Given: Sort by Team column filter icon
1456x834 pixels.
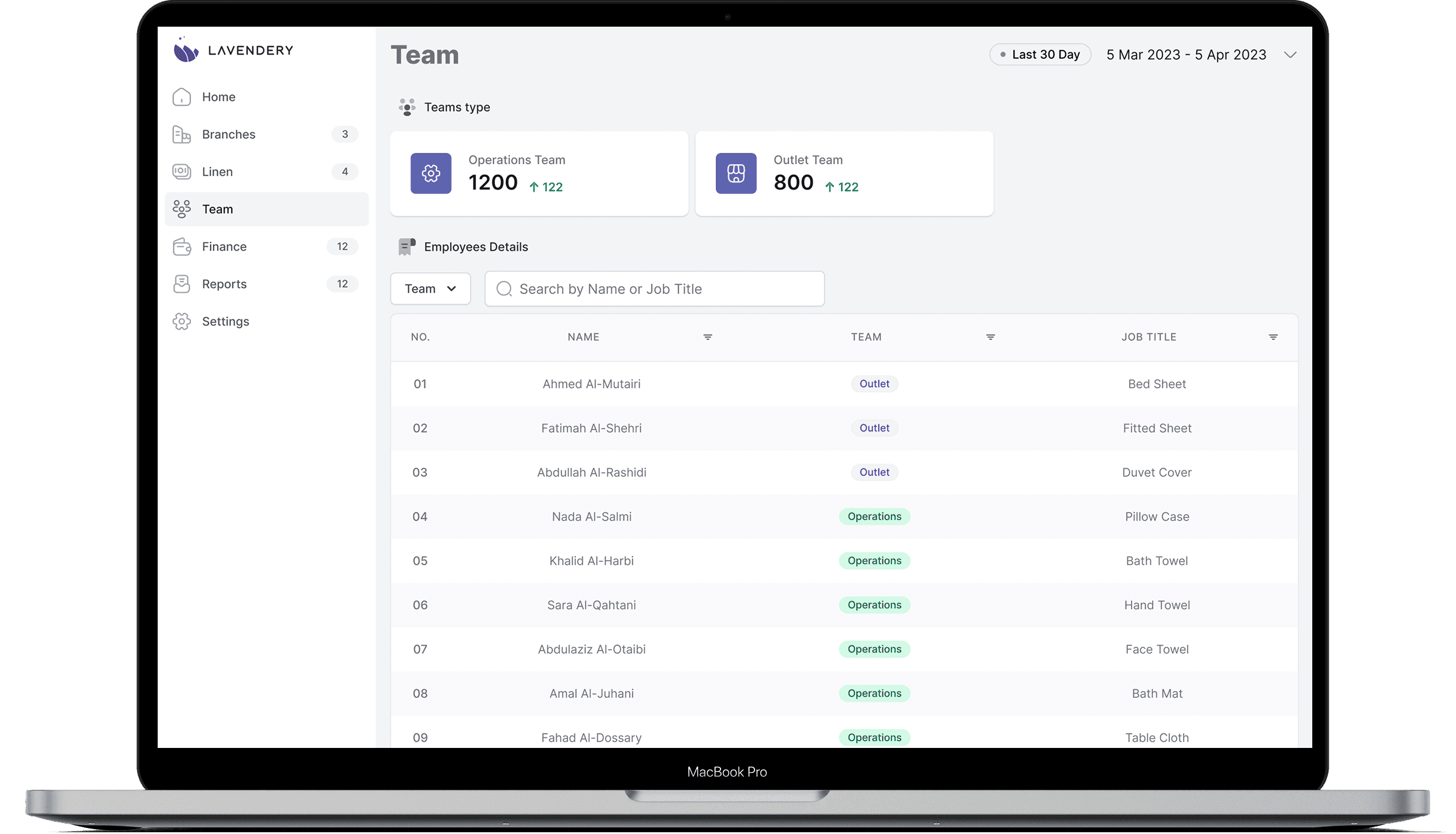Looking at the screenshot, I should (990, 337).
